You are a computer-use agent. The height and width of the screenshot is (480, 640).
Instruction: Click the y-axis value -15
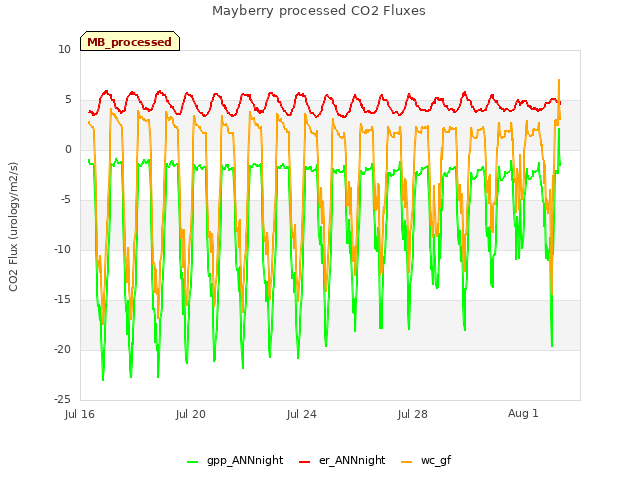[x=63, y=300]
